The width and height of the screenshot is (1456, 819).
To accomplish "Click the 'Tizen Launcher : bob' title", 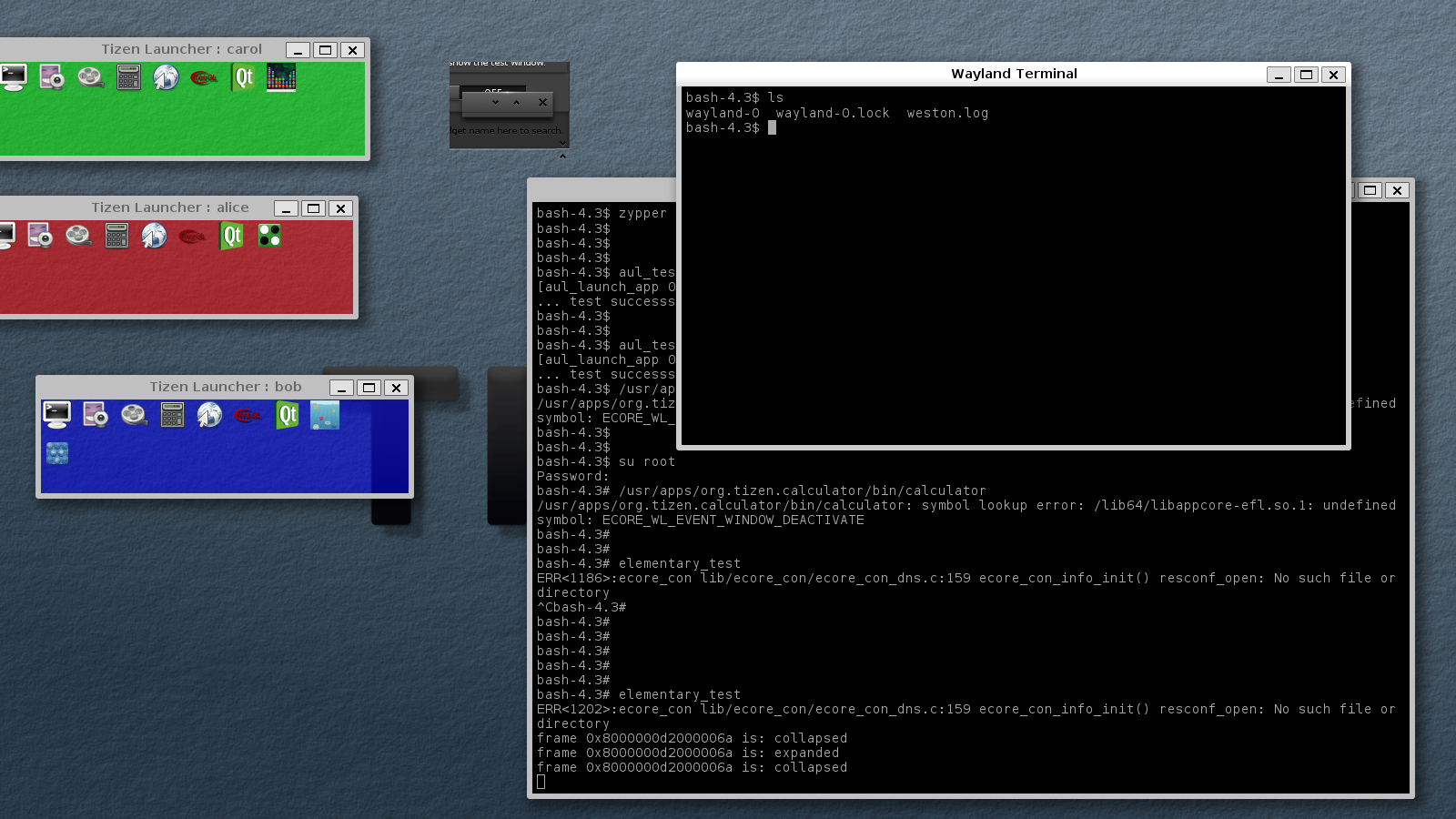I will pyautogui.click(x=226, y=387).
